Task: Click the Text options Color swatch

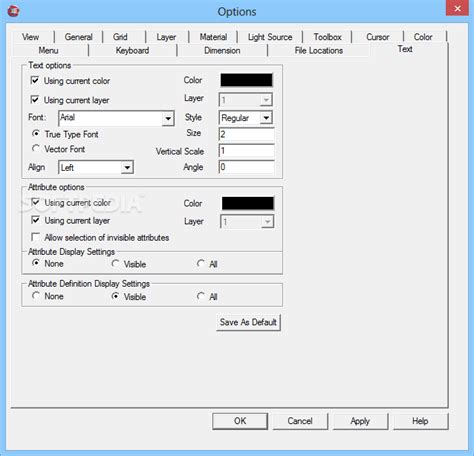Action: 246,80
